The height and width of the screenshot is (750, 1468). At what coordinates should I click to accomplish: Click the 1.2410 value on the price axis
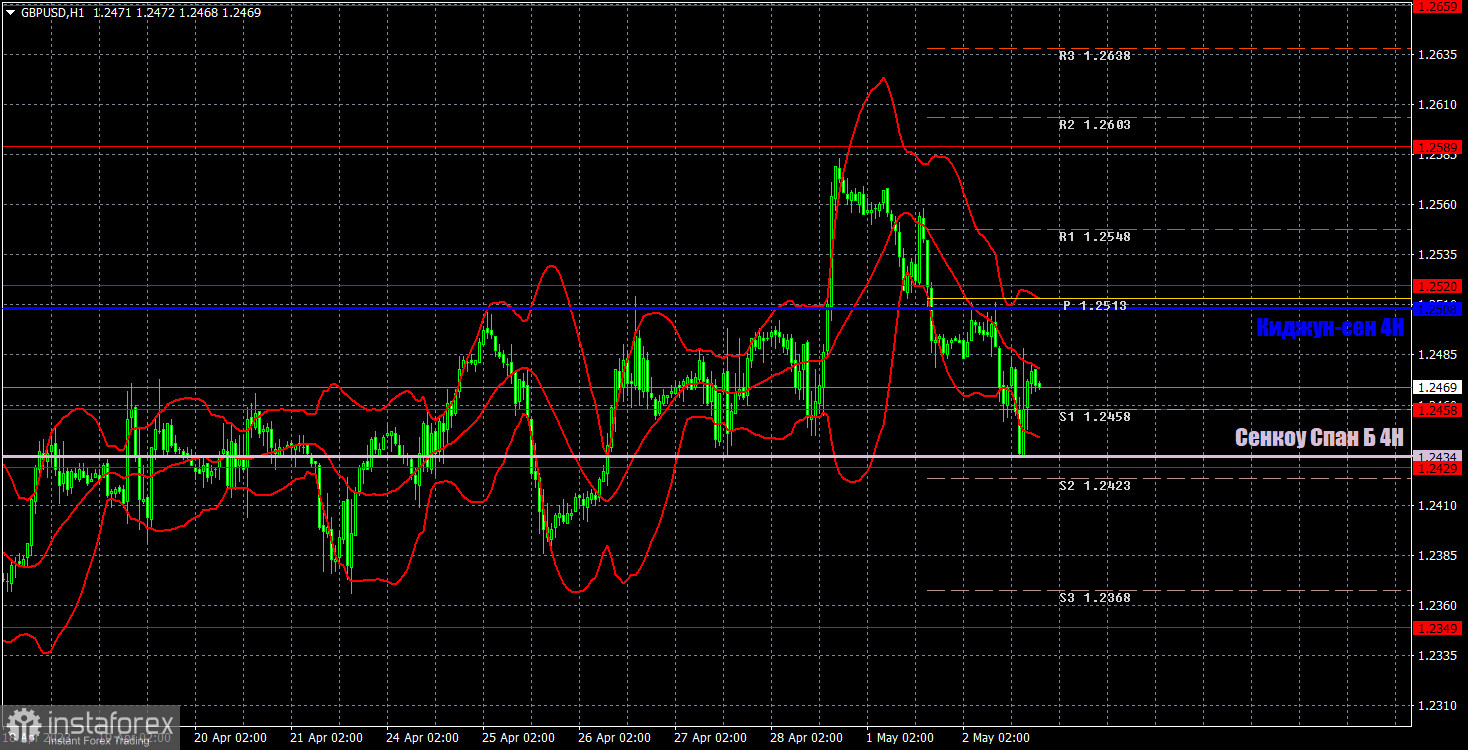point(1439,506)
